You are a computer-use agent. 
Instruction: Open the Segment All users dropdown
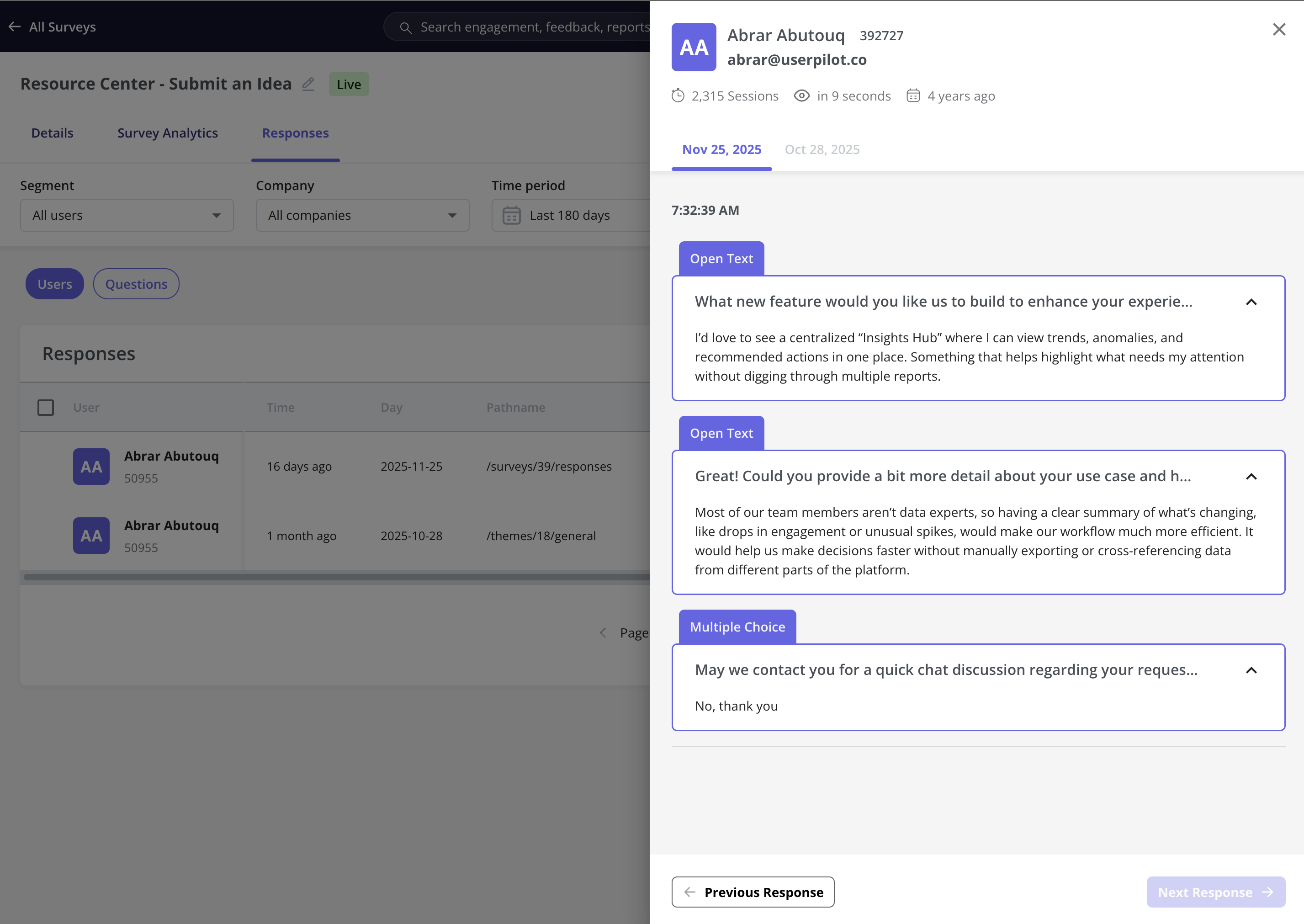[126, 215]
